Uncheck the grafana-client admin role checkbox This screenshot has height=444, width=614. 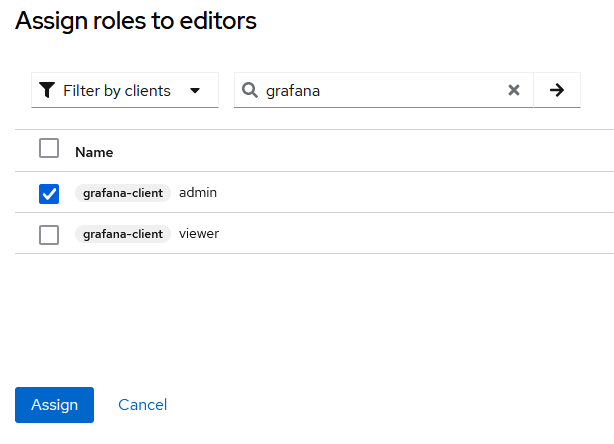pos(49,193)
